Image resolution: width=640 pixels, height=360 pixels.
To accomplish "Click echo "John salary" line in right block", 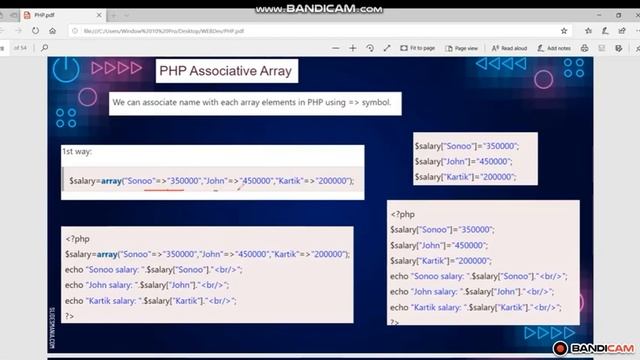I will pyautogui.click(x=472, y=292).
